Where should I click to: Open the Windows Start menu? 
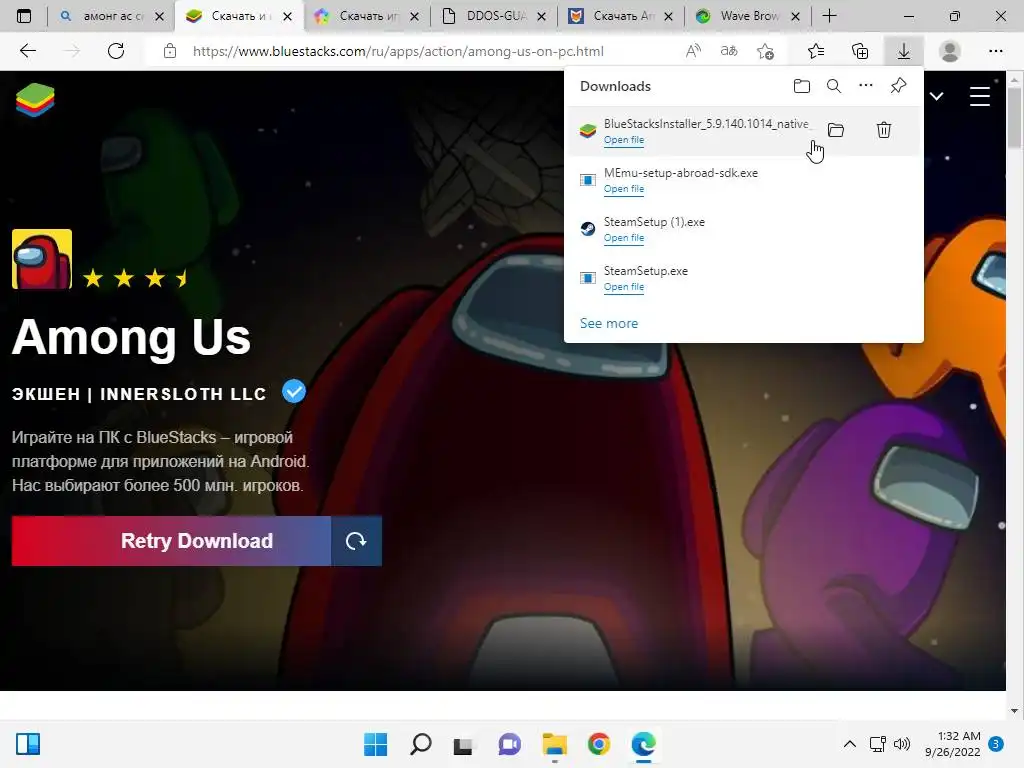(376, 744)
